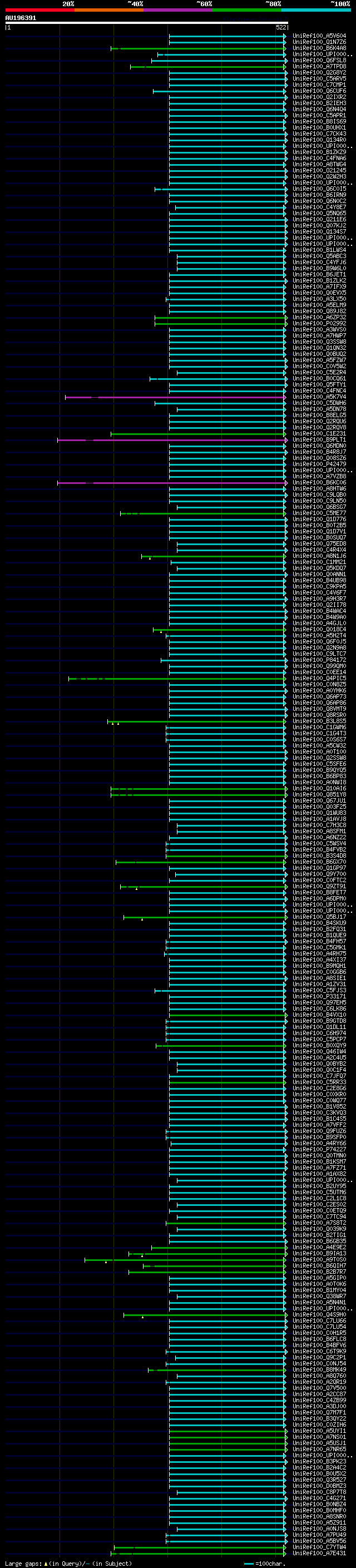Click the red ~20% identity legend segment
This screenshot has width=356, height=1568.
pyautogui.click(x=39, y=10)
